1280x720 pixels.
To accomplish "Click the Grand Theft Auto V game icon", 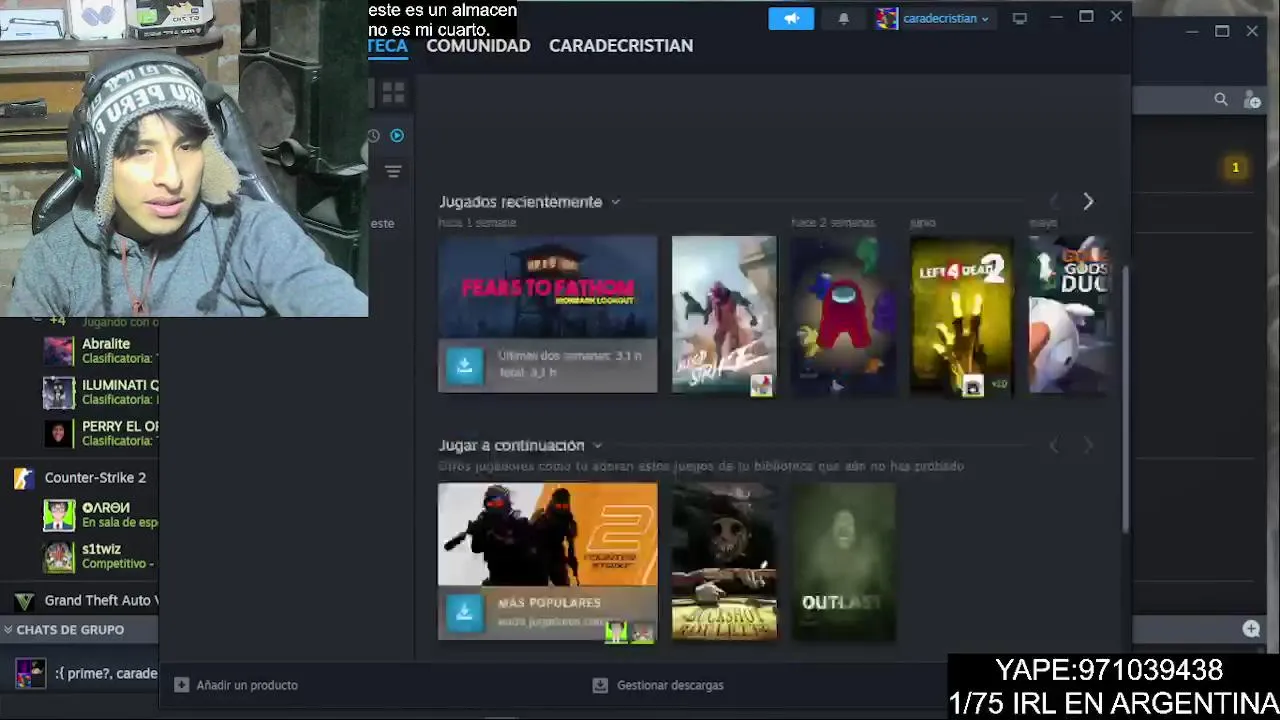I will (24, 601).
